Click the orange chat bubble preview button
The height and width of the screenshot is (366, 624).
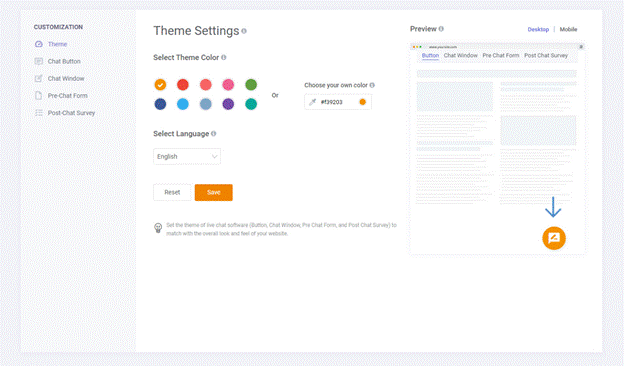tap(554, 238)
